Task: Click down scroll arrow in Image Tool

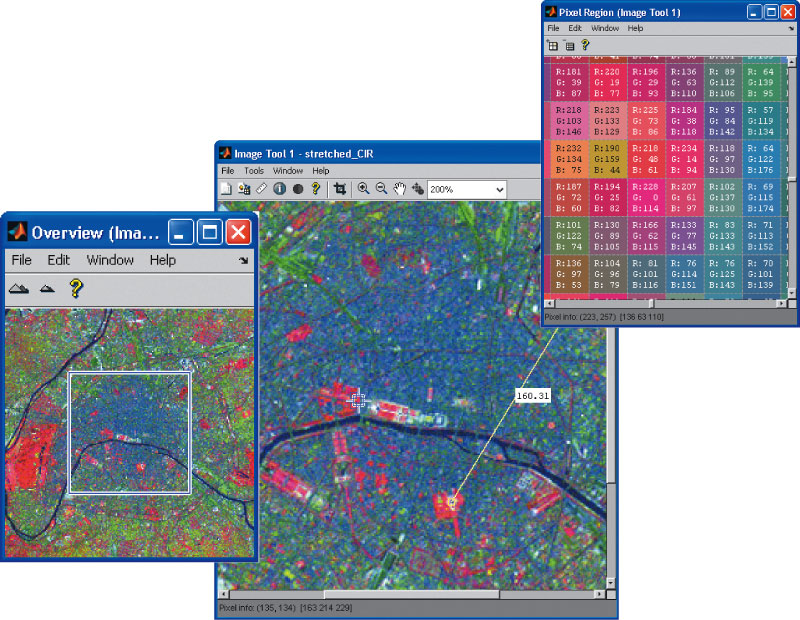Action: pyautogui.click(x=611, y=583)
